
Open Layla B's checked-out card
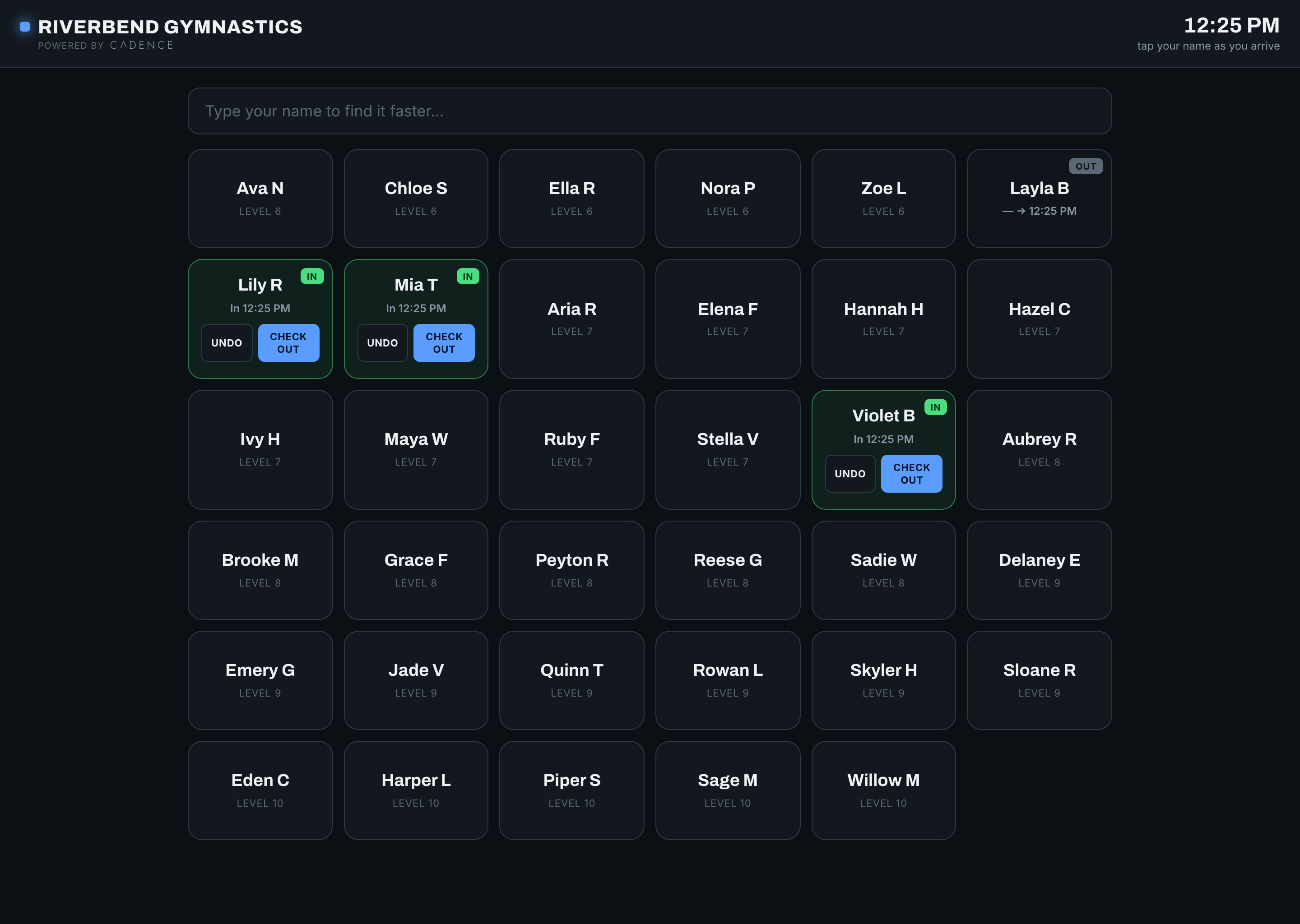(1039, 199)
